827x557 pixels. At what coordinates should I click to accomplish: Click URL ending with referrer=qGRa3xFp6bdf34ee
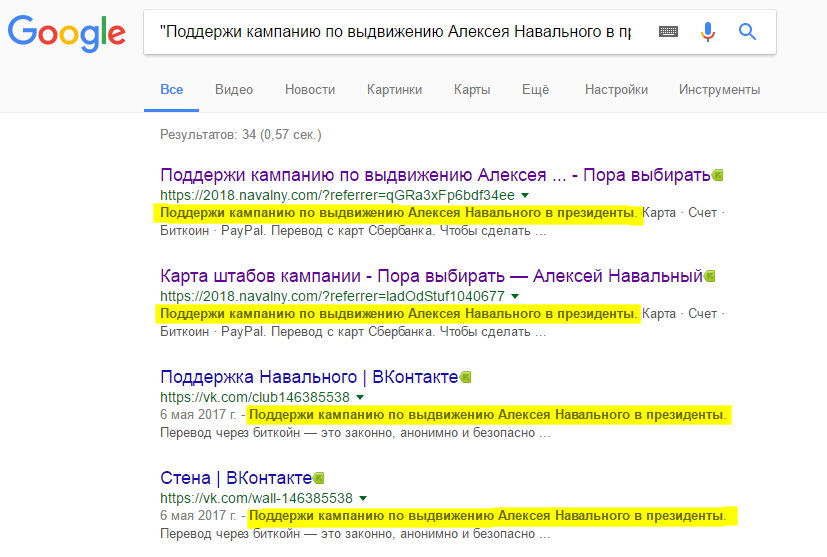pos(337,195)
